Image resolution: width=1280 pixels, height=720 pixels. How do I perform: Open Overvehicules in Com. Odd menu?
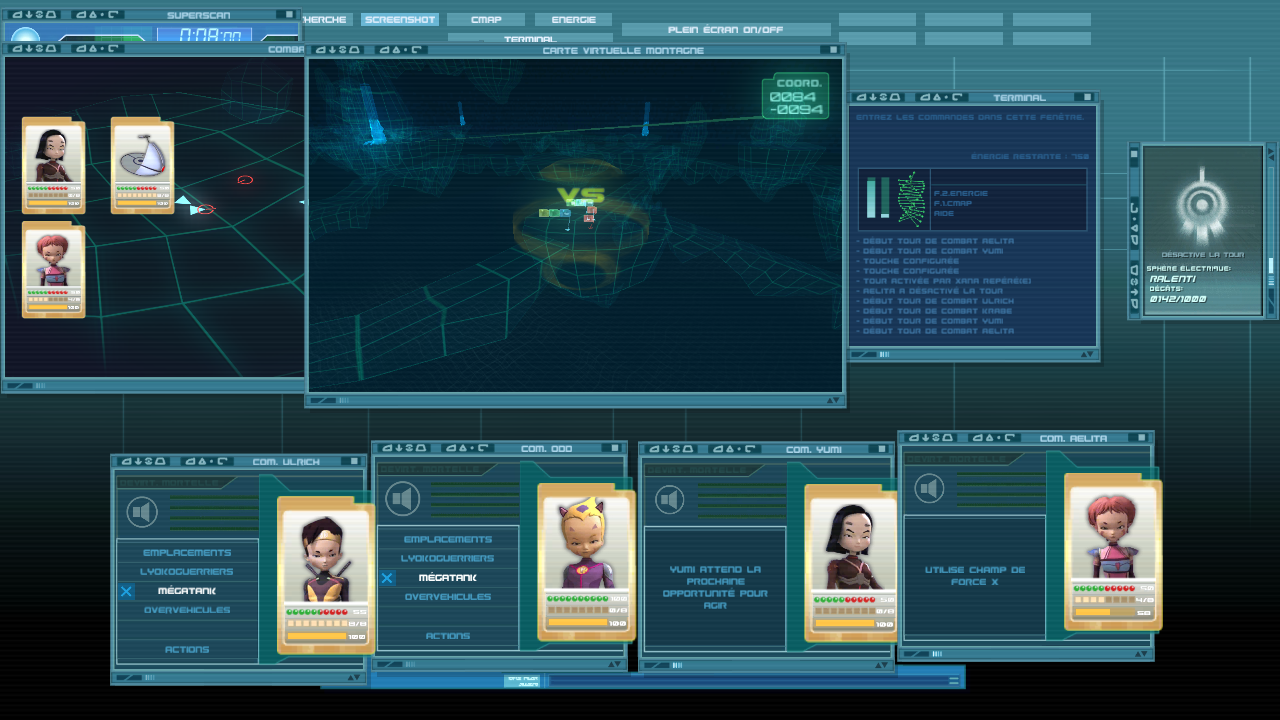(447, 597)
